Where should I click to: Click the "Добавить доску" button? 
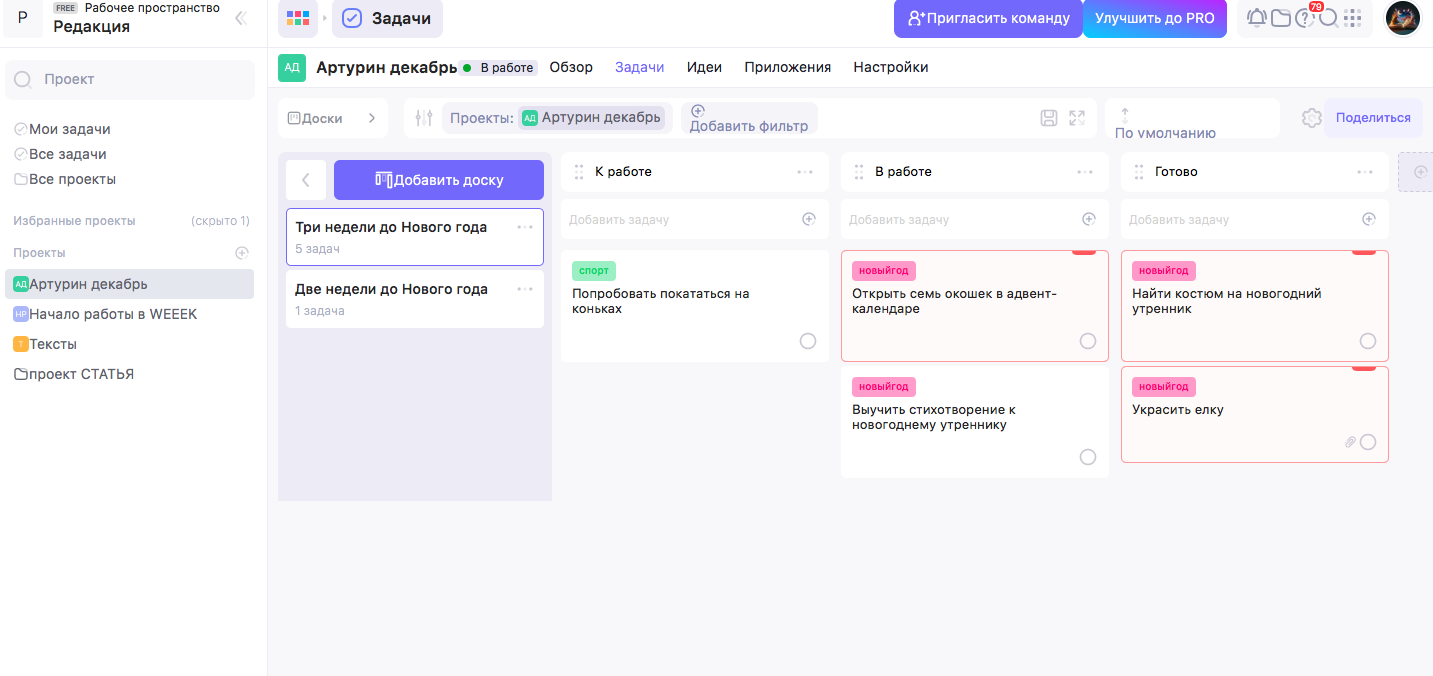coord(439,180)
